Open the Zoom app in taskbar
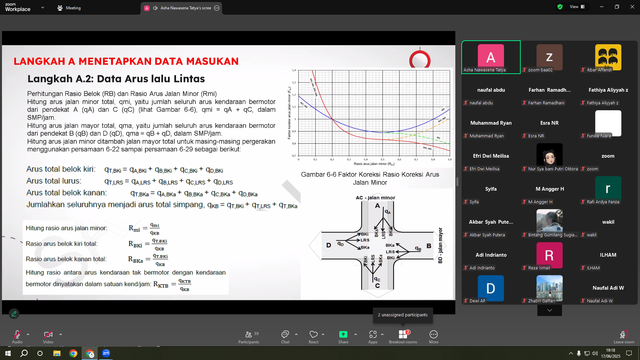Image resolution: width=640 pixels, height=360 pixels. tap(106, 353)
